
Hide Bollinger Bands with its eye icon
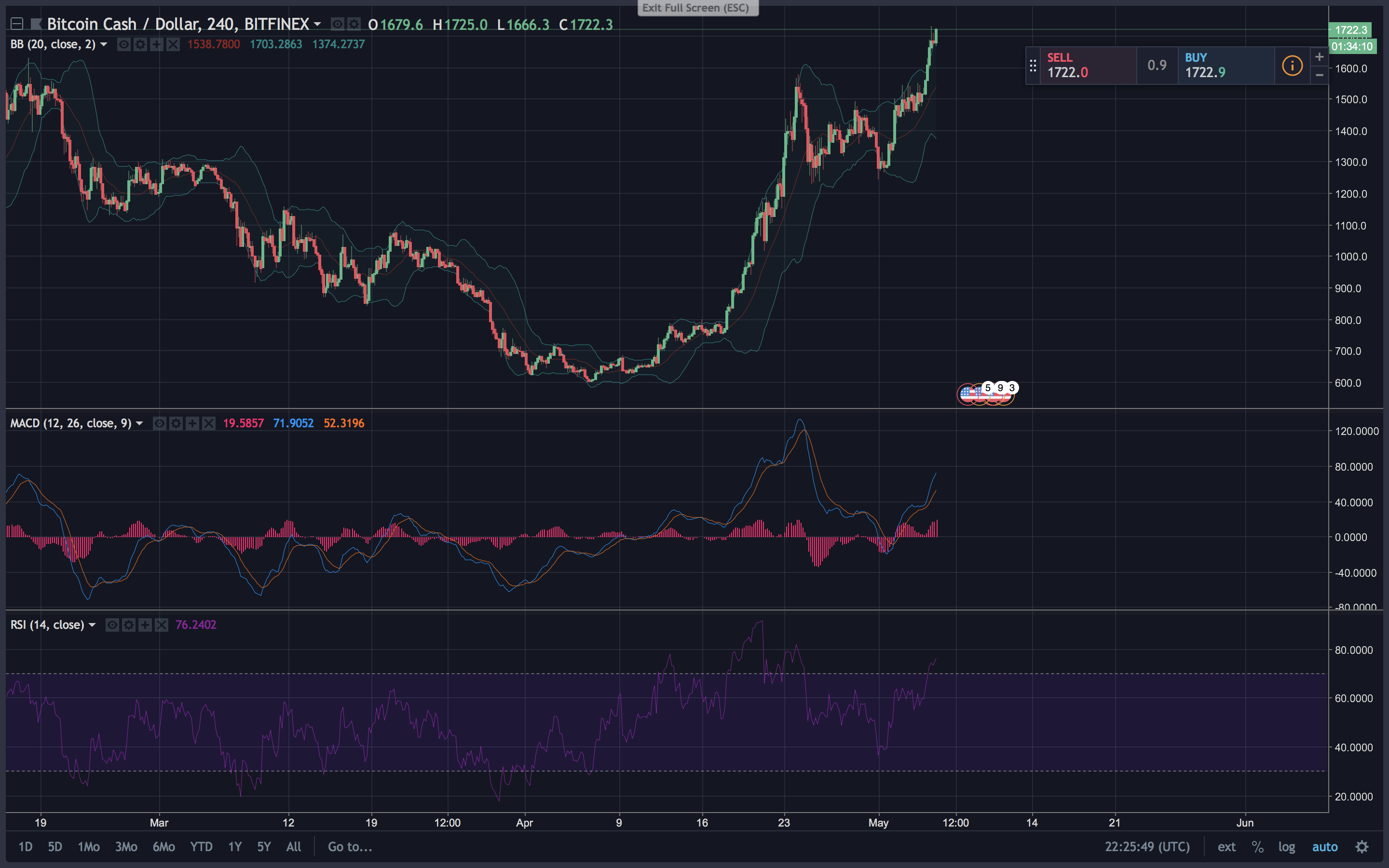[x=123, y=44]
